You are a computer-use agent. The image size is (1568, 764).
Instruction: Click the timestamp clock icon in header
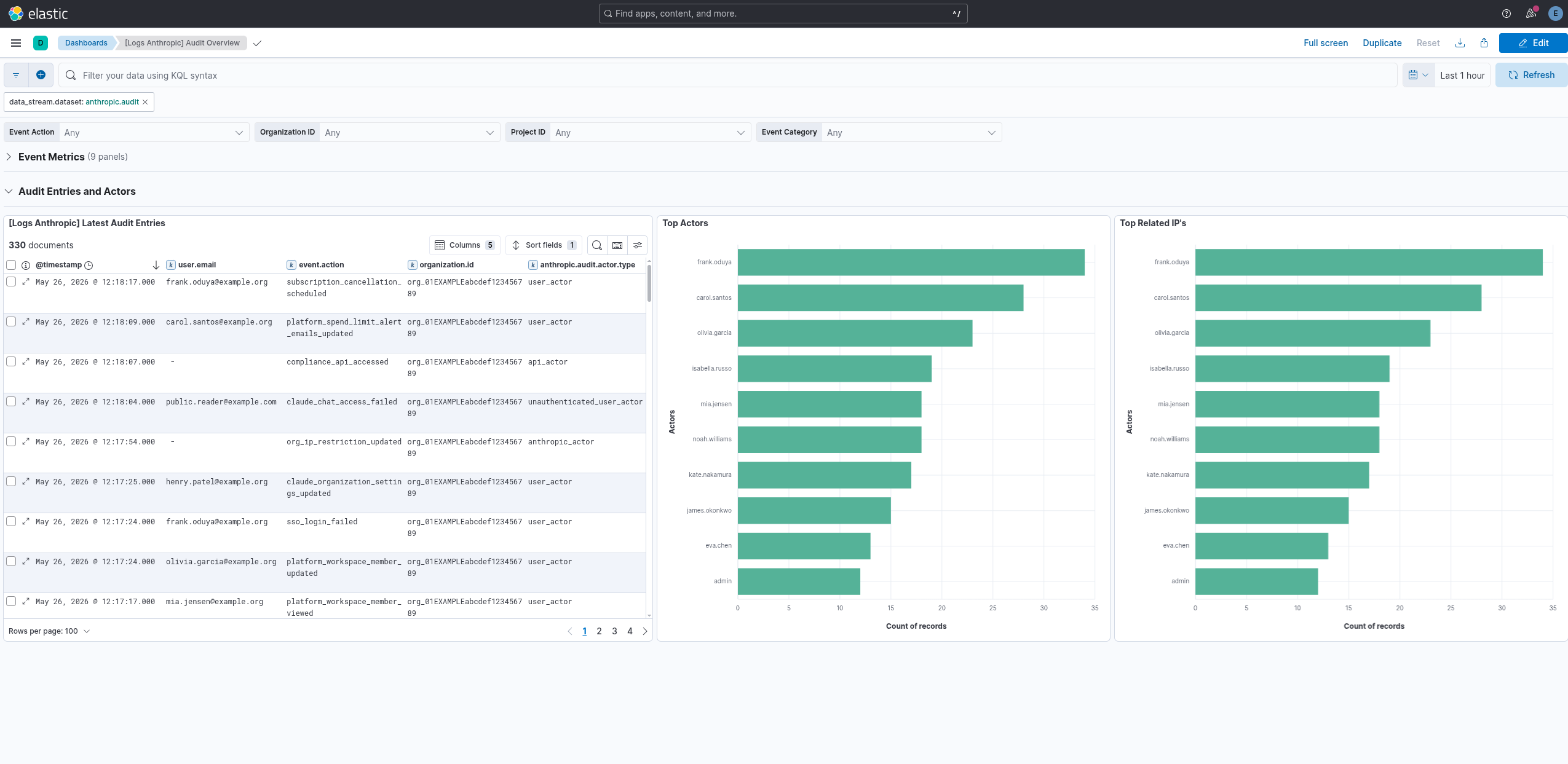89,266
